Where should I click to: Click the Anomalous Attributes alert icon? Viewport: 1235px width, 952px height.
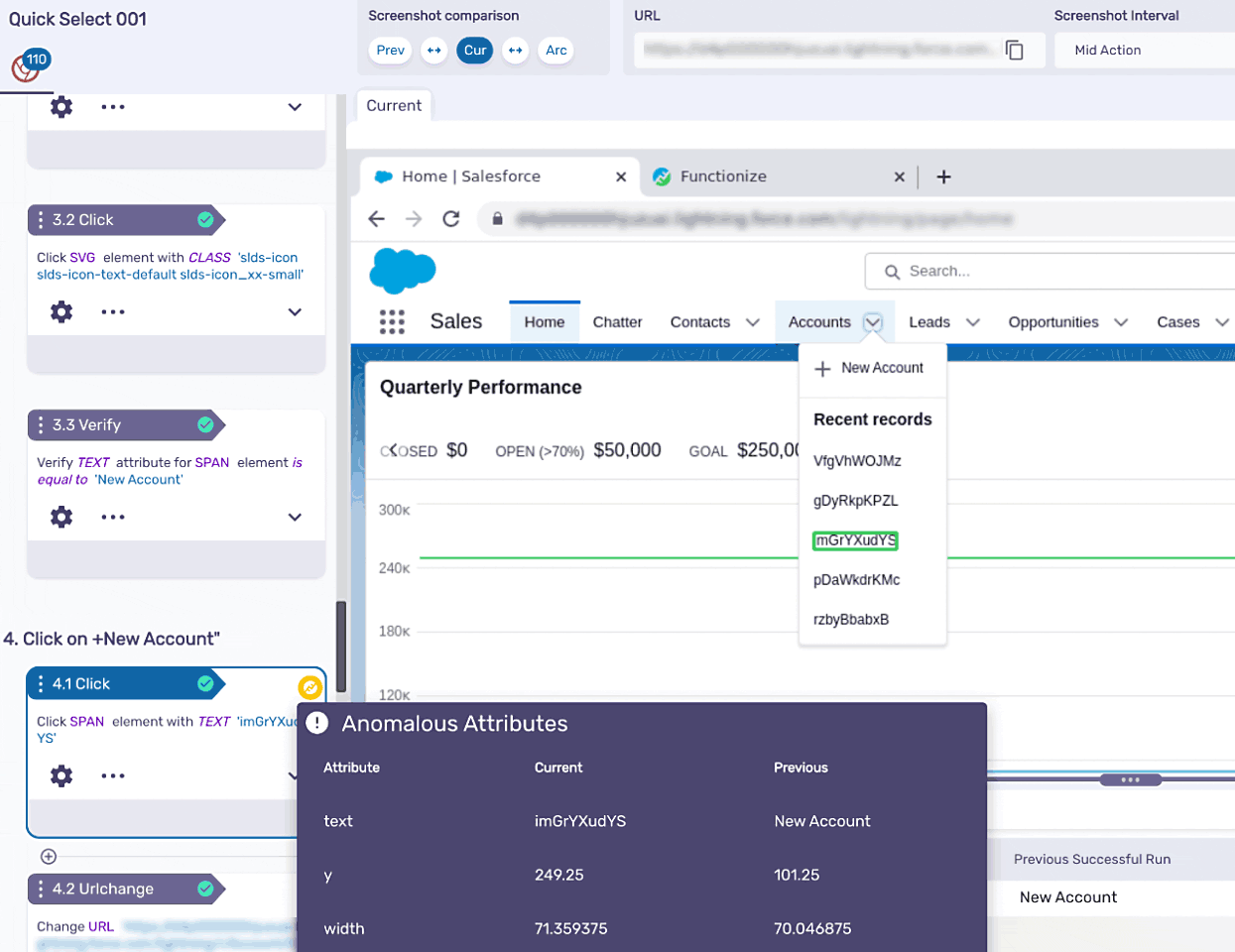[317, 723]
